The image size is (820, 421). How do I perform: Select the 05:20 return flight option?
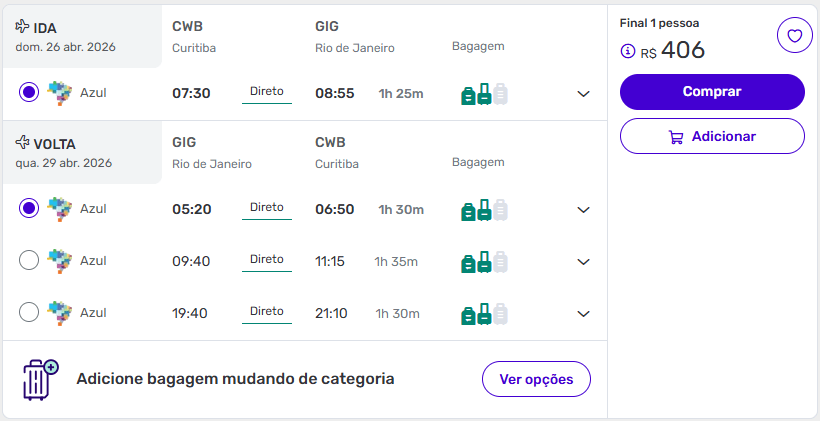click(x=29, y=208)
